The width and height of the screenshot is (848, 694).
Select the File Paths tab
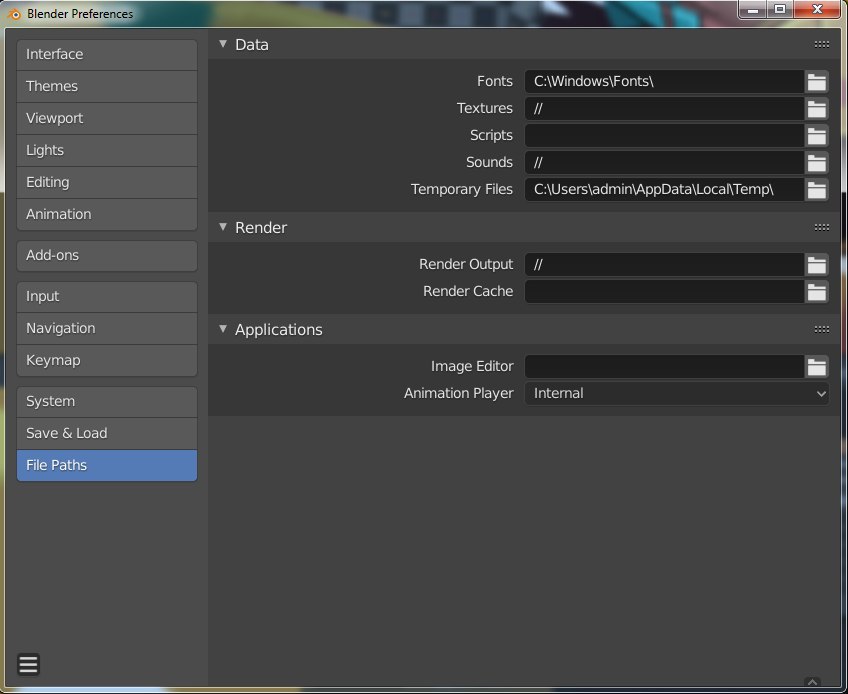[107, 465]
